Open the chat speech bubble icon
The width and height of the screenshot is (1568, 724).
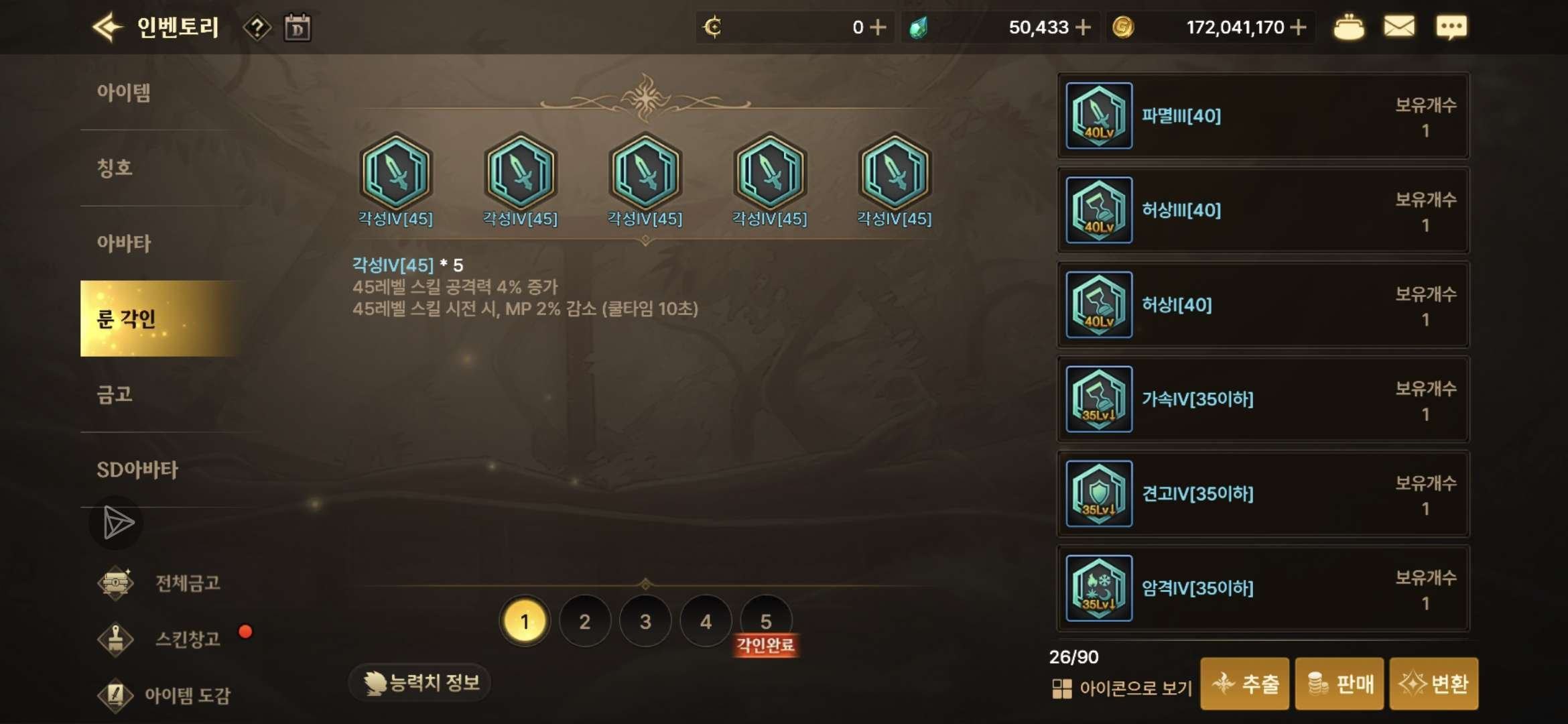coord(1451,27)
